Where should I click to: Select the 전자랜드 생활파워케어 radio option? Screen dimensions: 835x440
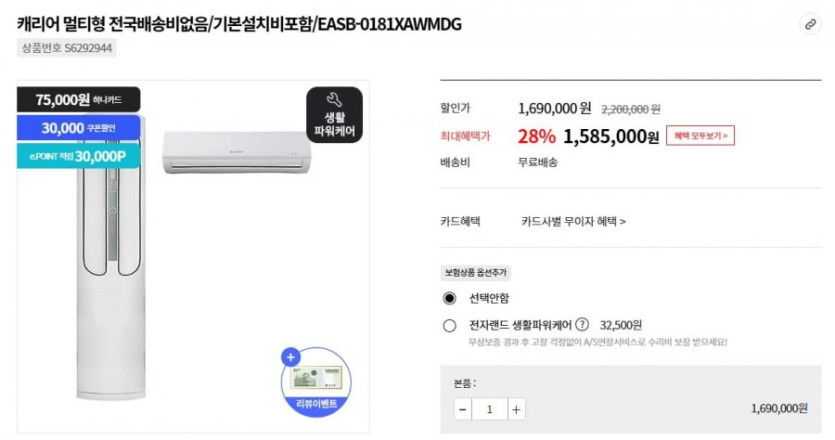click(450, 325)
